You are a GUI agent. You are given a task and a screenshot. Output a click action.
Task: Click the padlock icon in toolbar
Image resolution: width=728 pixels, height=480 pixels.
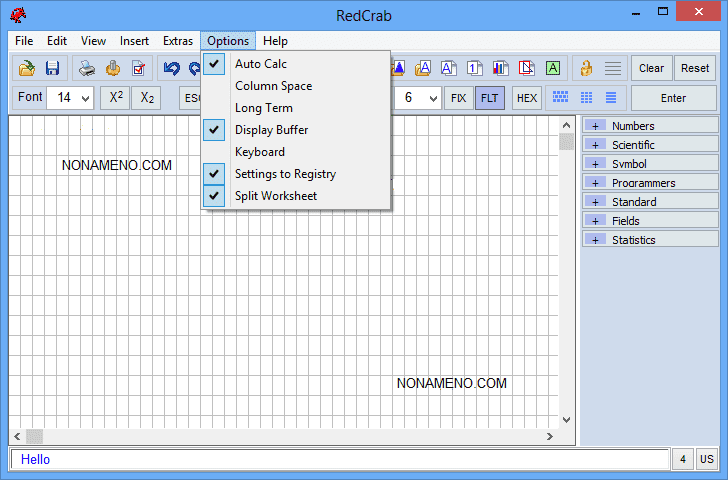pos(586,68)
